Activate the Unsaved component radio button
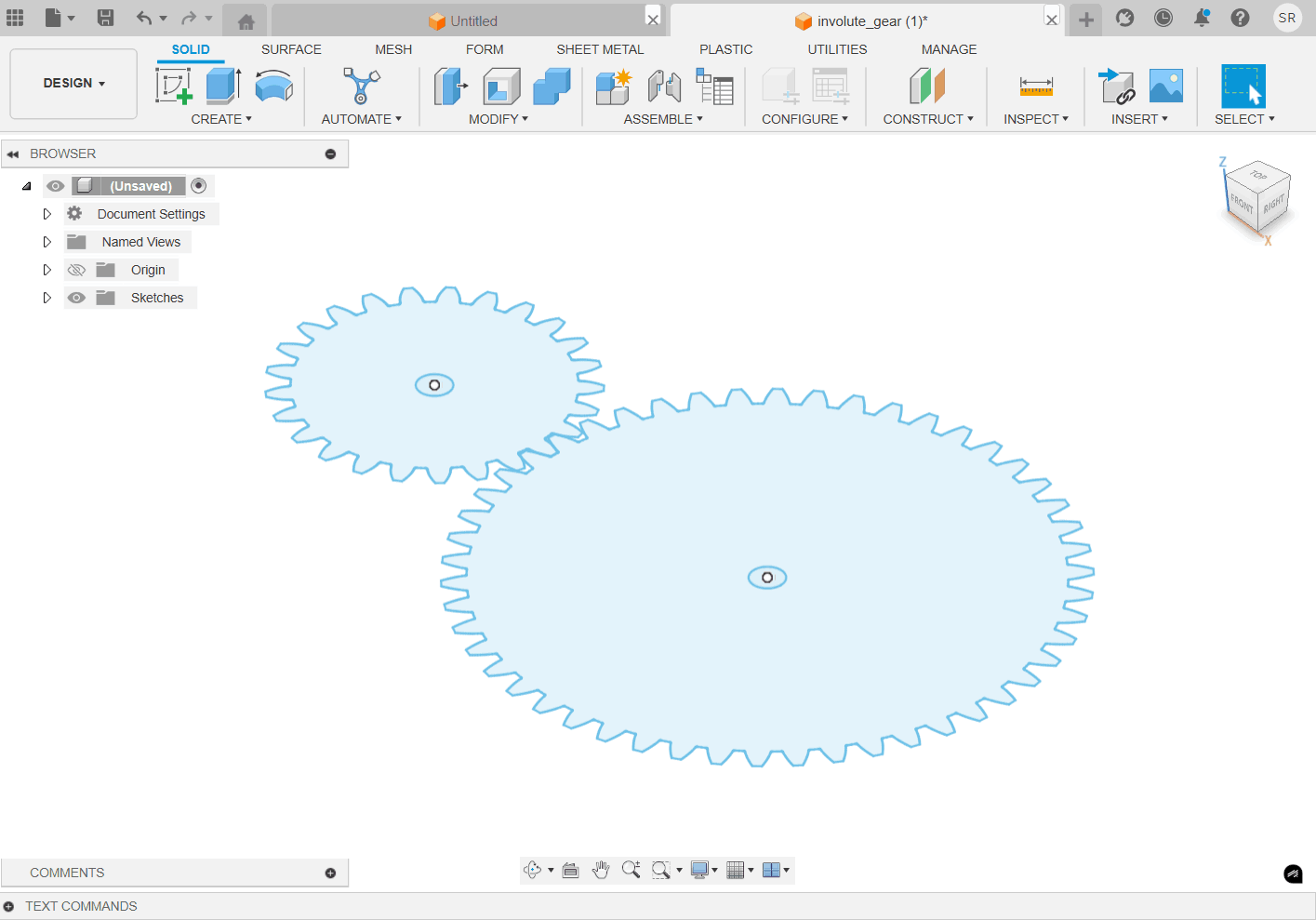This screenshot has width=1316, height=920. point(198,186)
